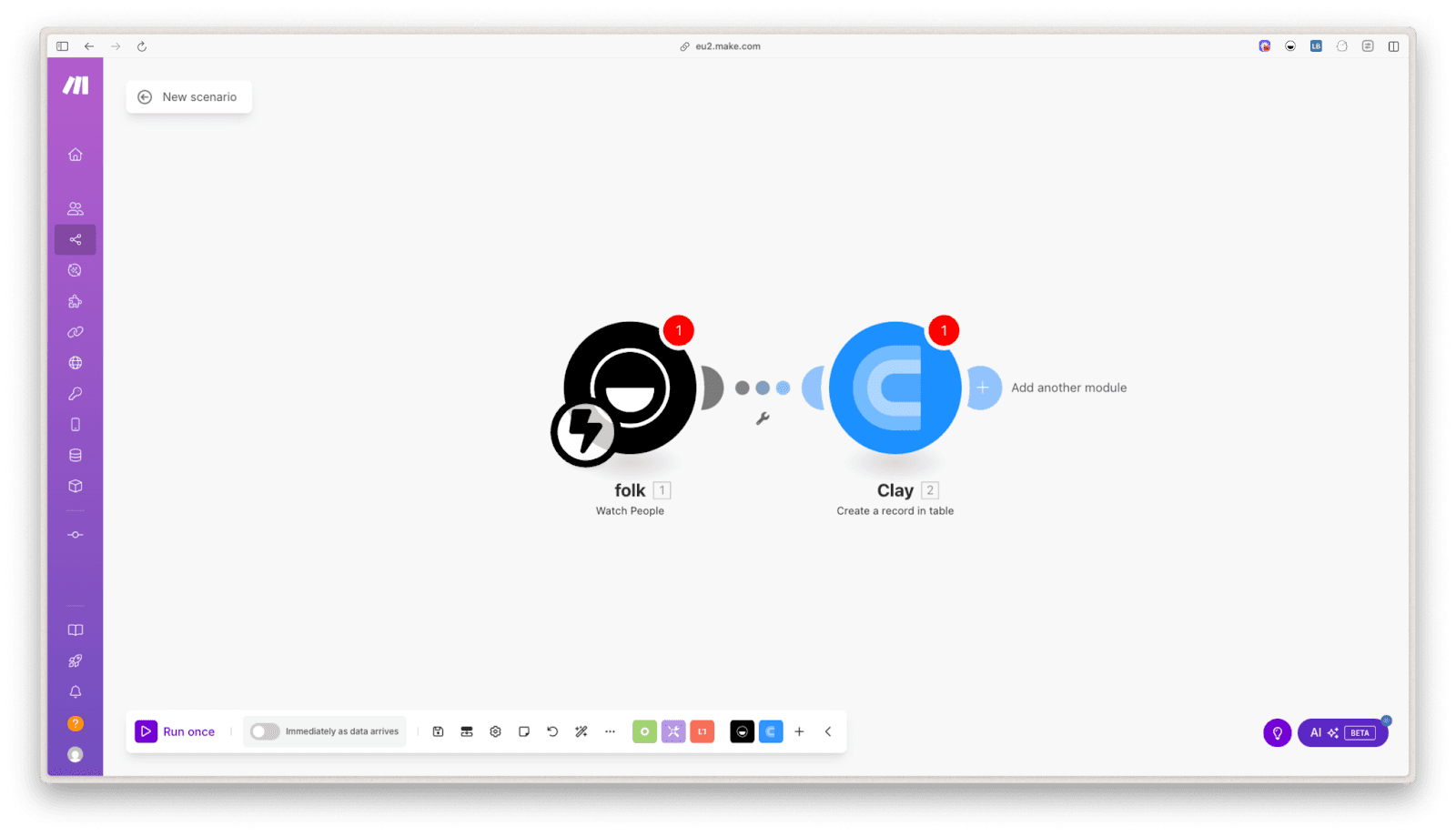Open notifications bell in sidebar
1456x836 pixels.
(76, 692)
